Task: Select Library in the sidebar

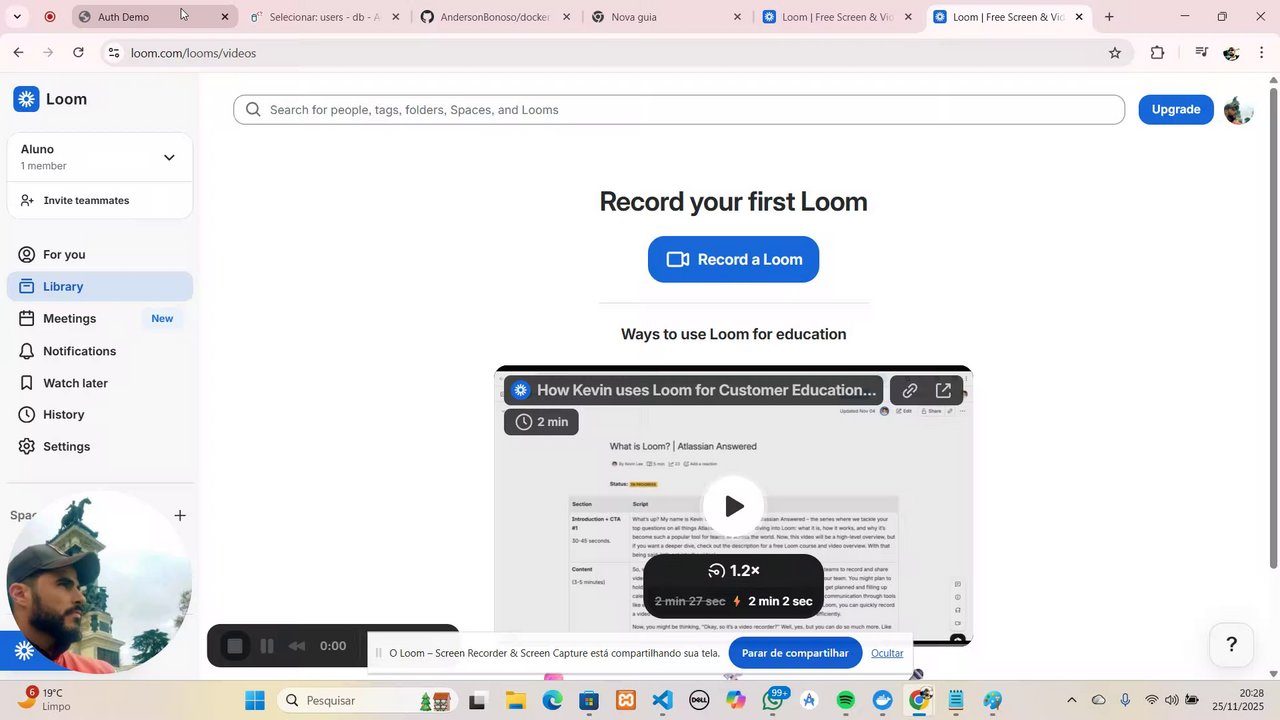Action: tap(100, 286)
